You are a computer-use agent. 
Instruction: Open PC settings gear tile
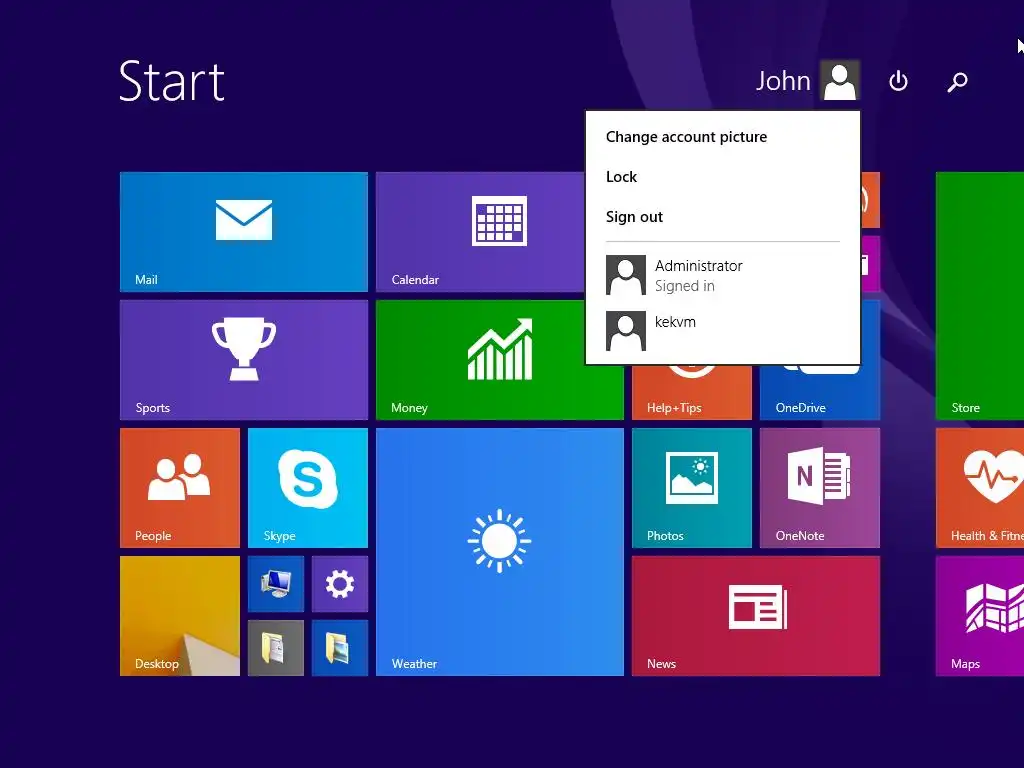point(340,584)
